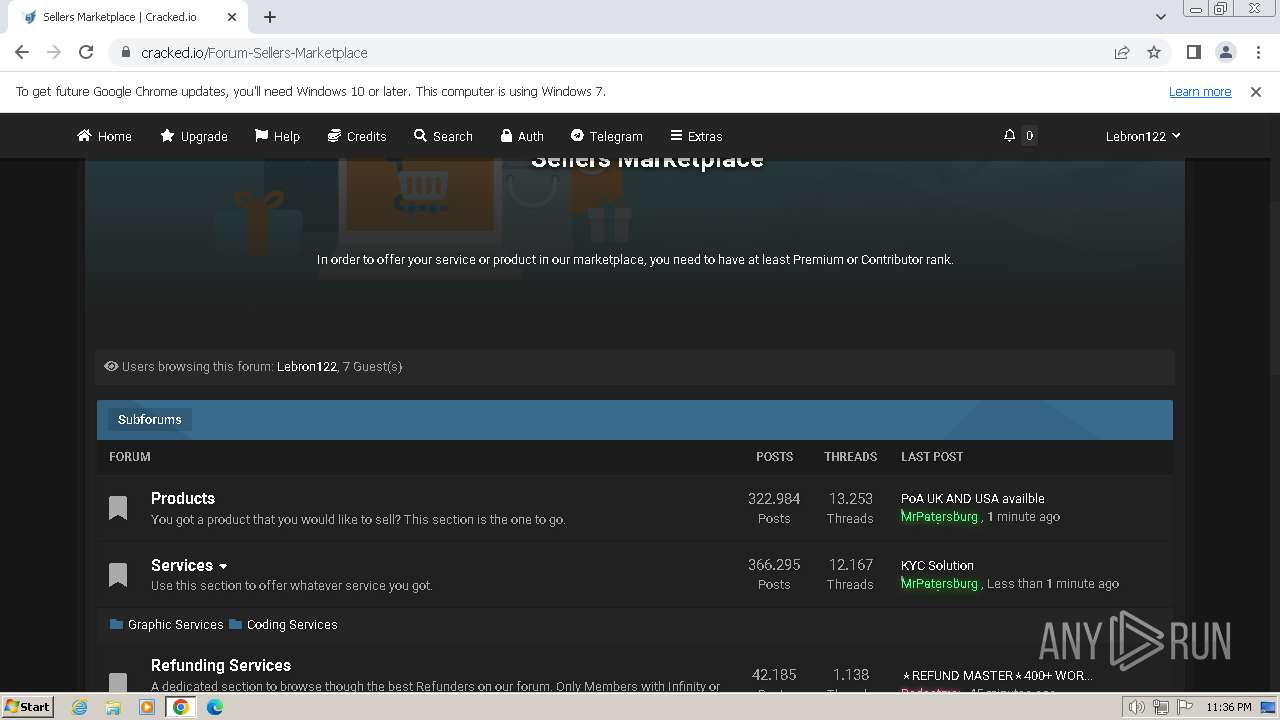The height and width of the screenshot is (720, 1280).
Task: Open the REFUND MASTER last post link
Action: (997, 675)
